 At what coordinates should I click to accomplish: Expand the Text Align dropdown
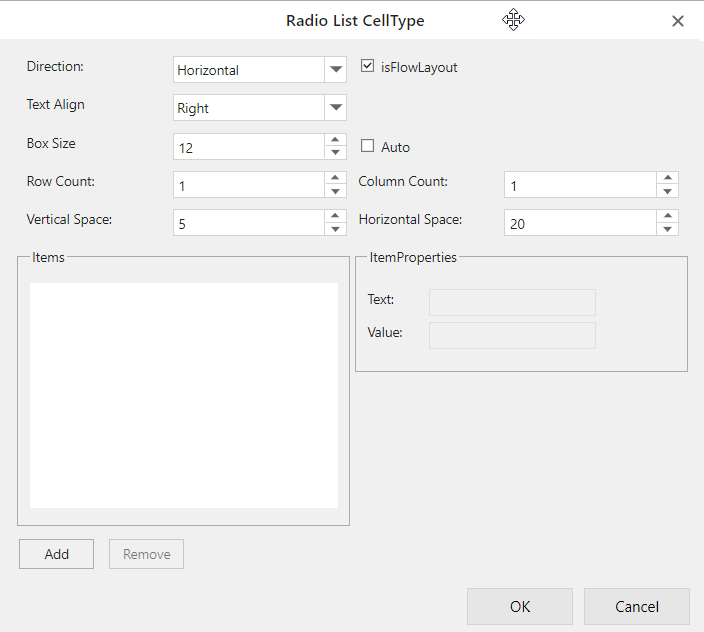(335, 108)
